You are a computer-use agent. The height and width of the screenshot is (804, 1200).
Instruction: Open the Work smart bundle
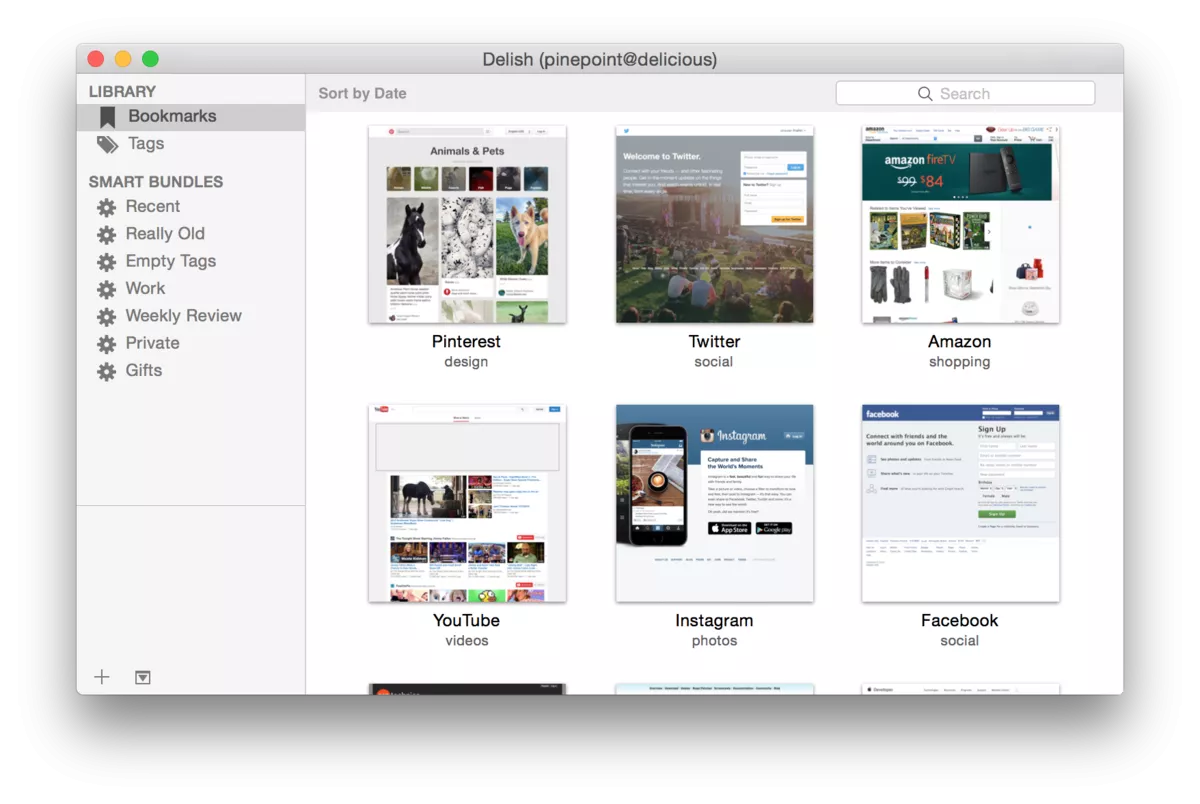point(191,288)
